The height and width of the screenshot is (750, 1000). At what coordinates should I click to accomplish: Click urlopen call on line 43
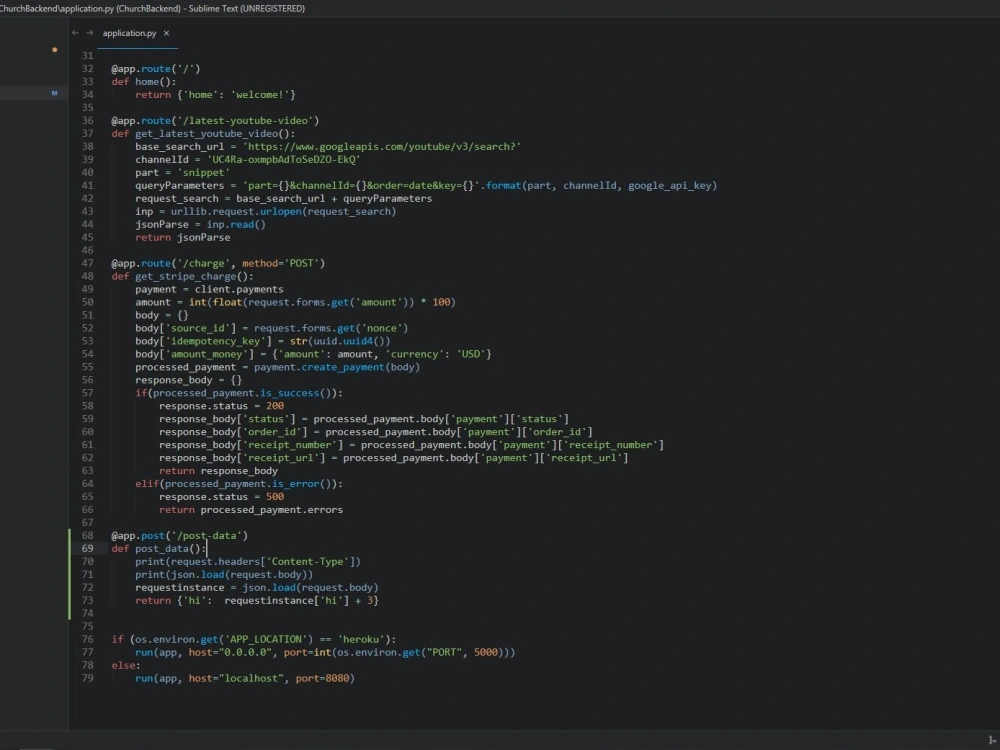pyautogui.click(x=280, y=211)
